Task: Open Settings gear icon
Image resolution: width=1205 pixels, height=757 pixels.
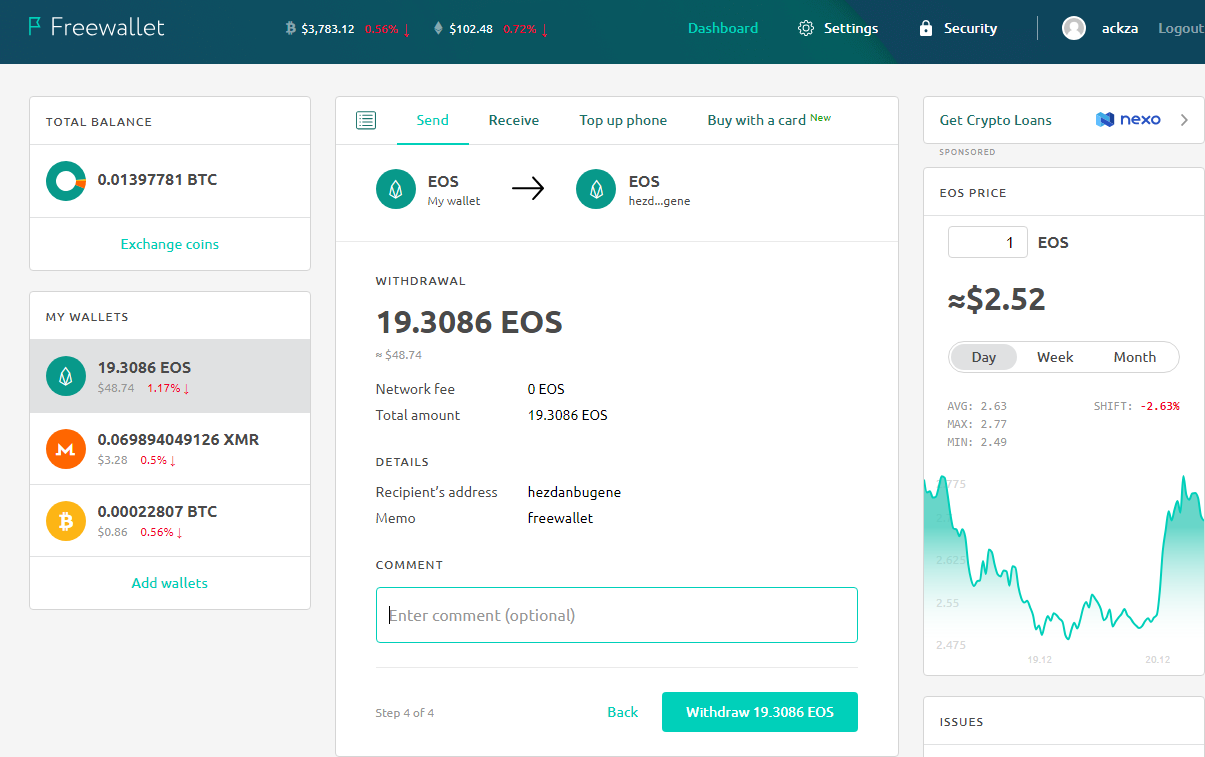Action: tap(806, 28)
